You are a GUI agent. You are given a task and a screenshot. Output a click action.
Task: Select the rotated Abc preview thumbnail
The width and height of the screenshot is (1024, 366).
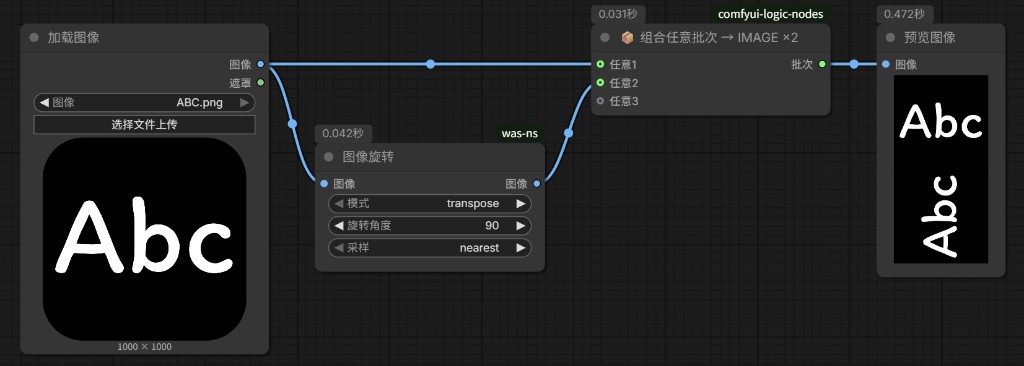tap(940, 216)
